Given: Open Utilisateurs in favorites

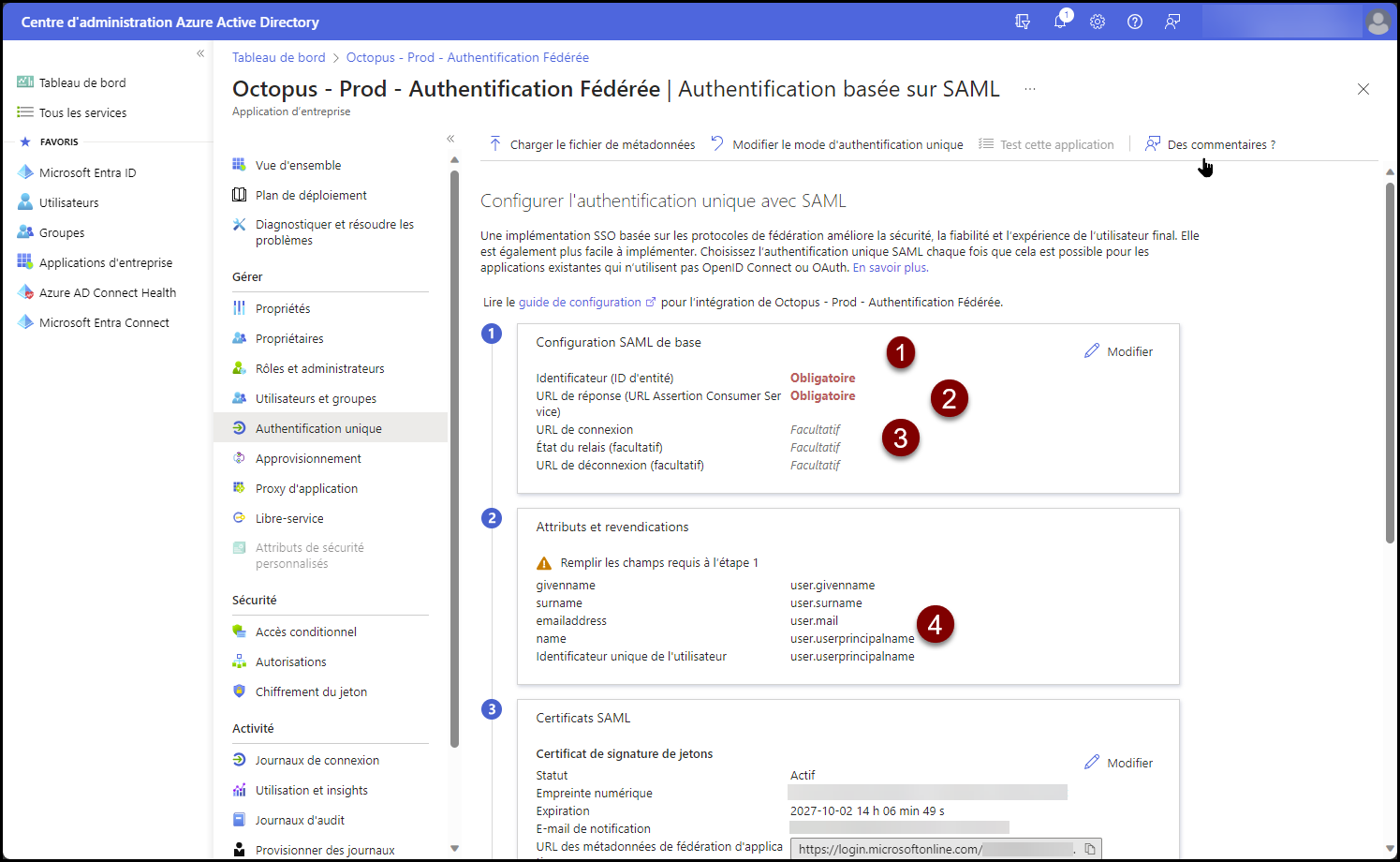Looking at the screenshot, I should pyautogui.click(x=58, y=202).
